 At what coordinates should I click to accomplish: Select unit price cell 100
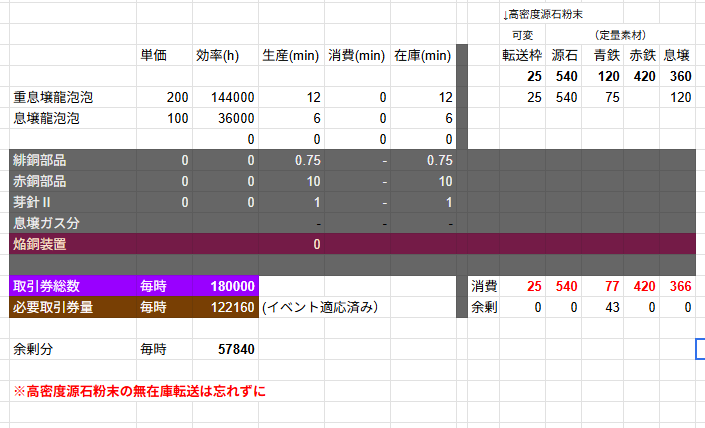[165, 118]
